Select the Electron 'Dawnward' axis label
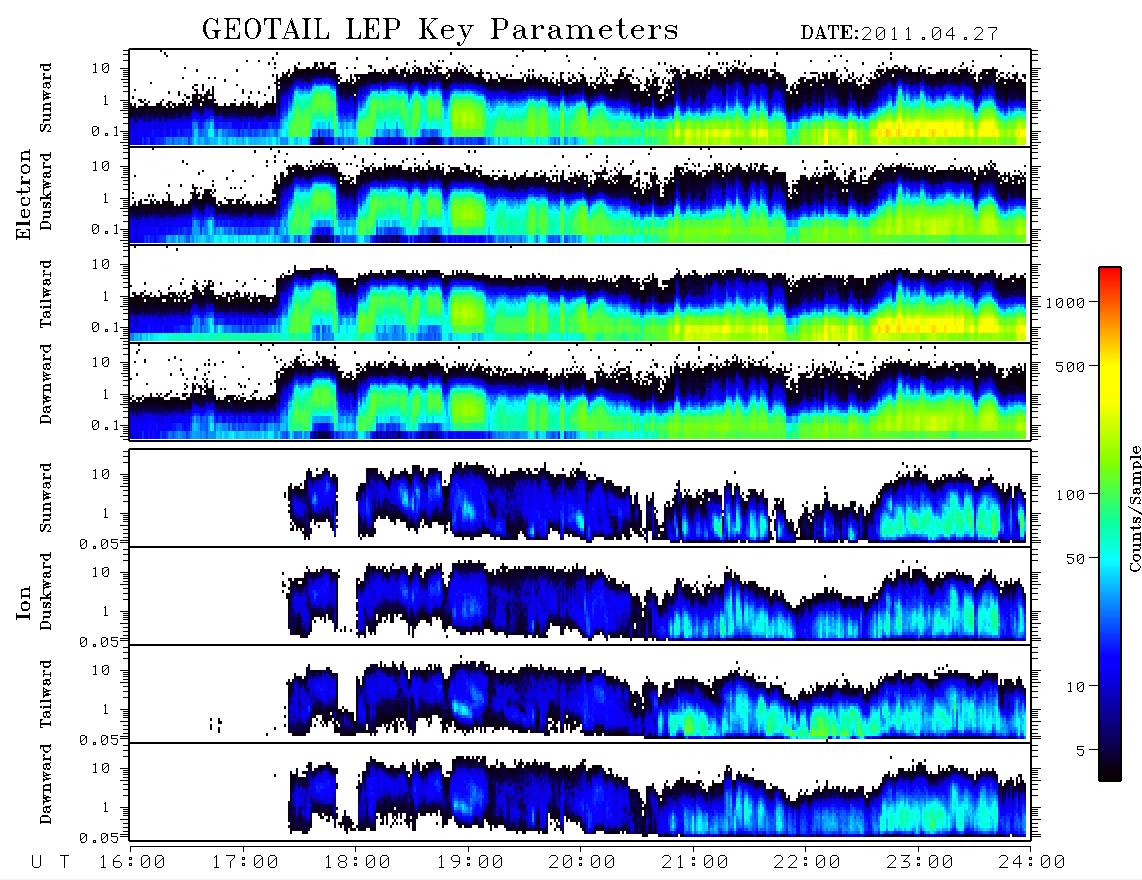The image size is (1142, 880). click(46, 385)
